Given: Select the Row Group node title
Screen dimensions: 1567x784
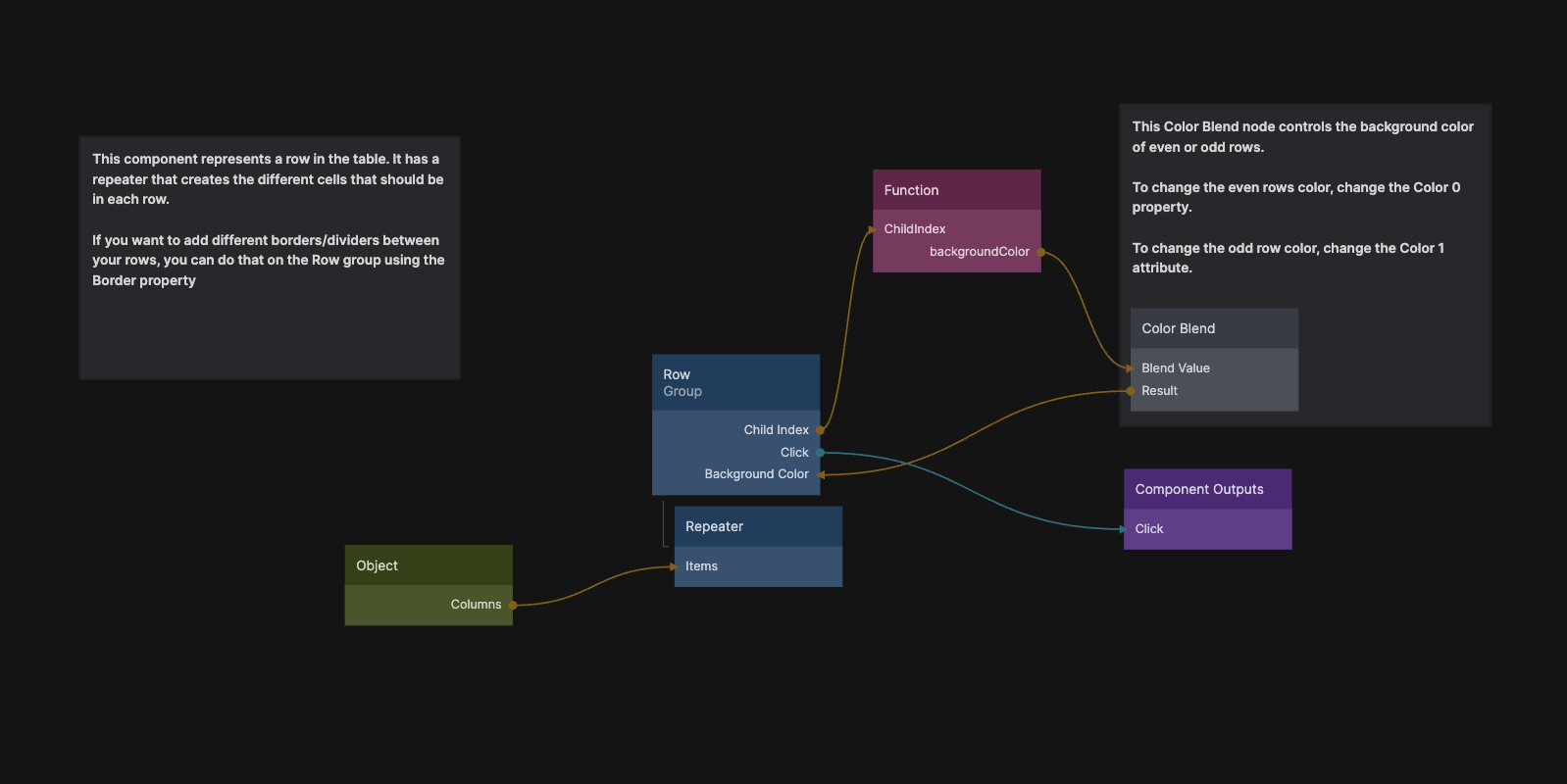Looking at the screenshot, I should (735, 382).
